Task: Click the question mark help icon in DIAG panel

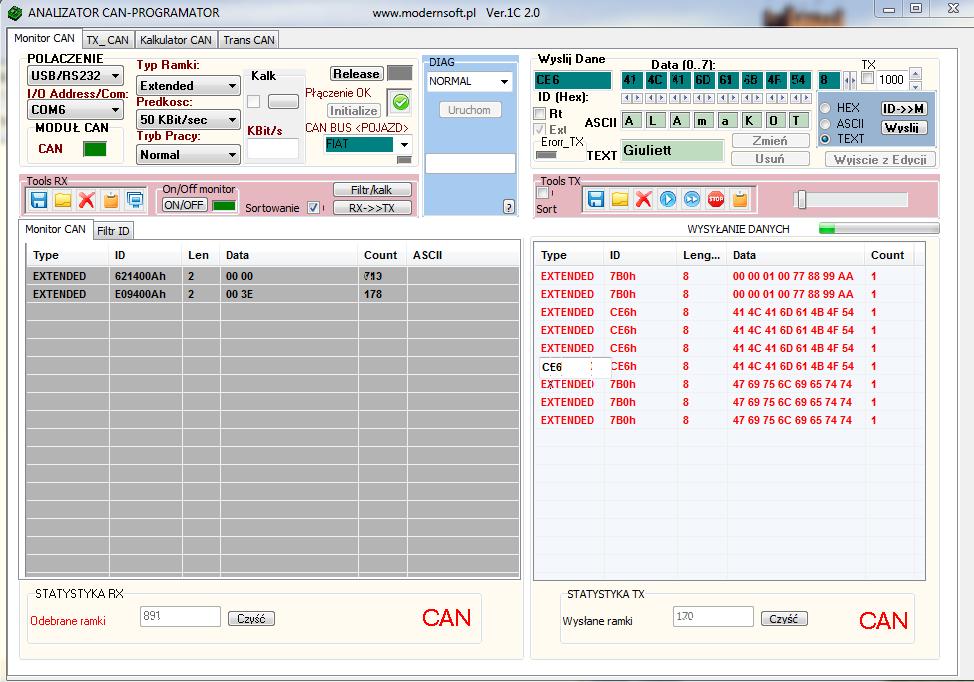Action: click(509, 207)
